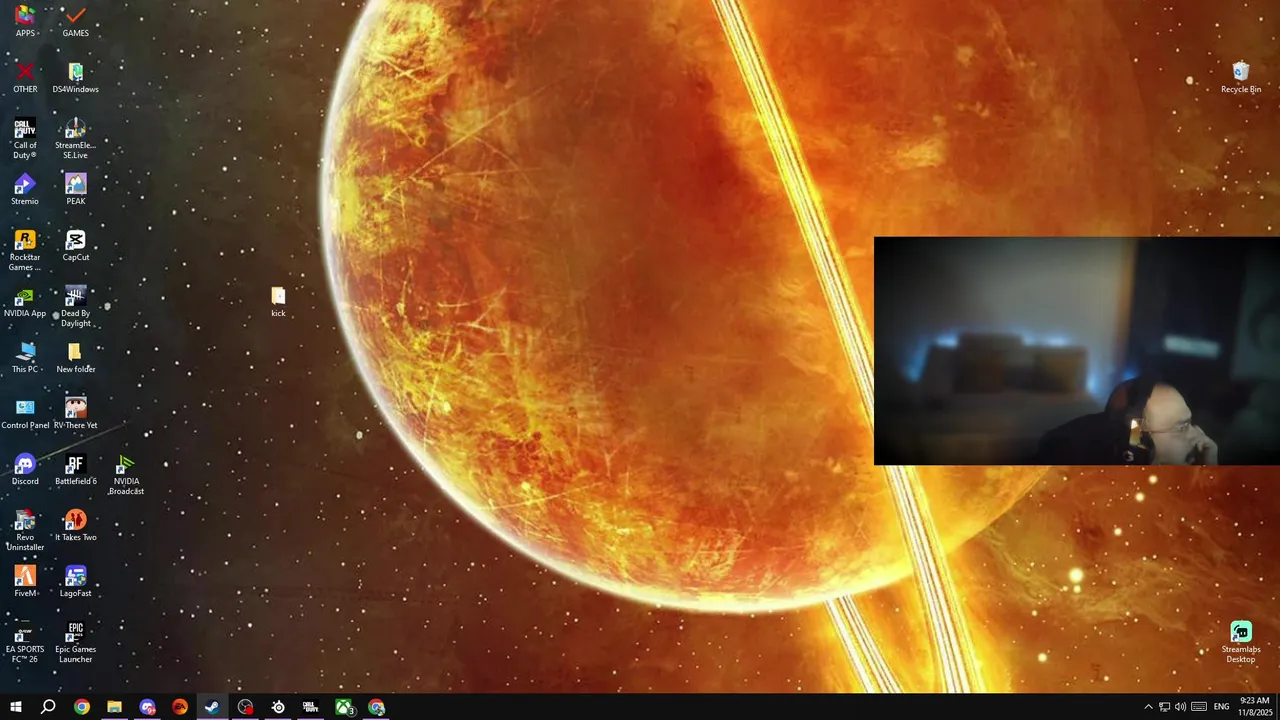Select the Battlefield 6 icon
Screen dimensions: 1280x720
[x=76, y=470]
